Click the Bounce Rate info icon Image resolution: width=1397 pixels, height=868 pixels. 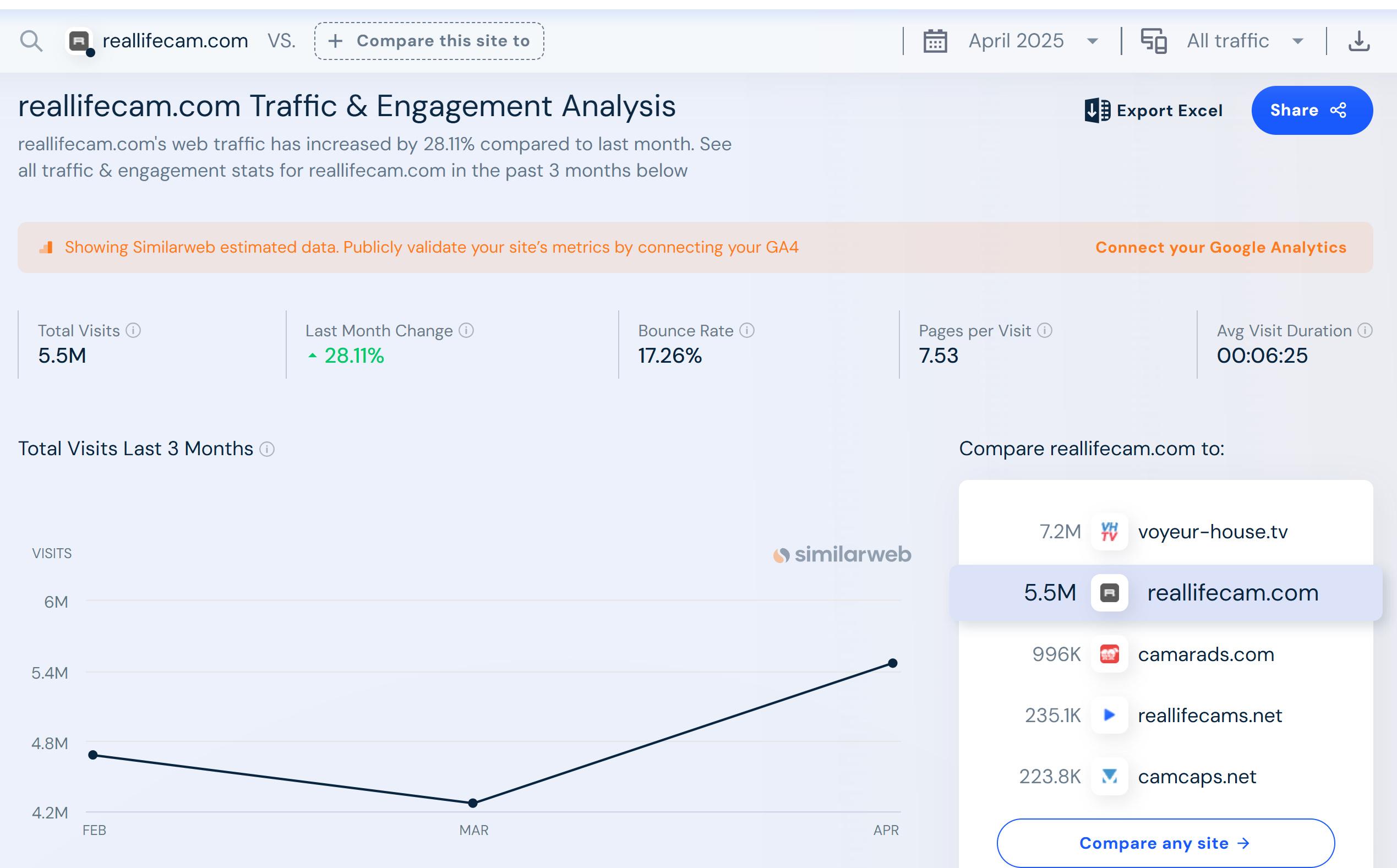pos(747,331)
